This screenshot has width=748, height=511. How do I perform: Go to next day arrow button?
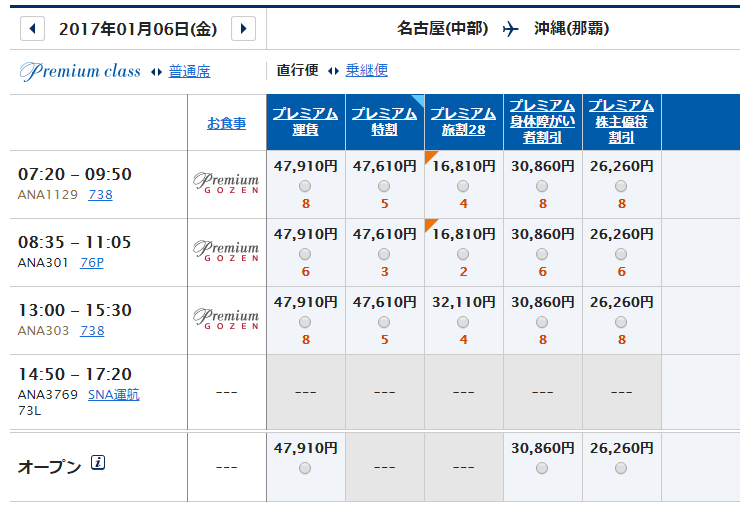tap(243, 29)
